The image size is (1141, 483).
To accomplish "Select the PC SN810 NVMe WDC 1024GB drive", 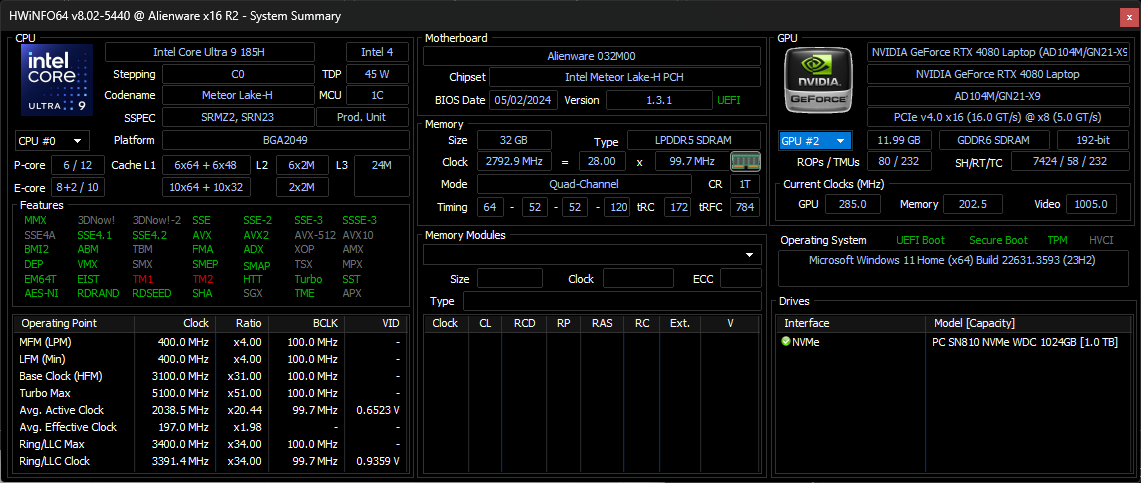I will pyautogui.click(x=953, y=342).
